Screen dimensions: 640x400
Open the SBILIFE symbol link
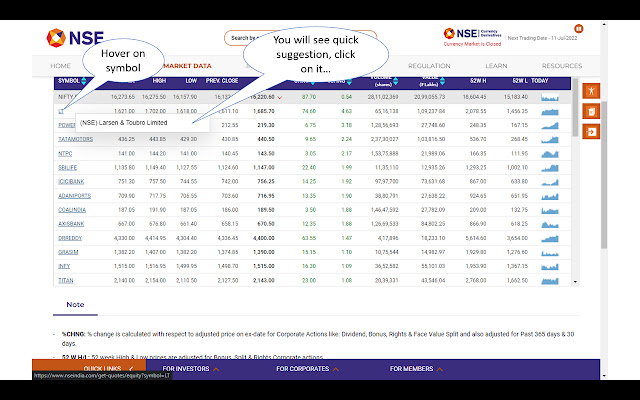pyautogui.click(x=67, y=168)
